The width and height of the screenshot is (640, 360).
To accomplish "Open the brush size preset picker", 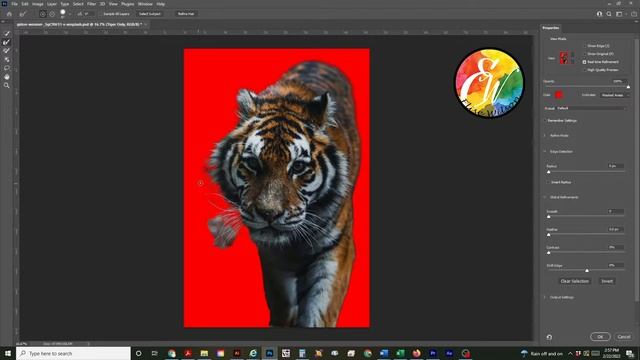I will pyautogui.click(x=64, y=14).
